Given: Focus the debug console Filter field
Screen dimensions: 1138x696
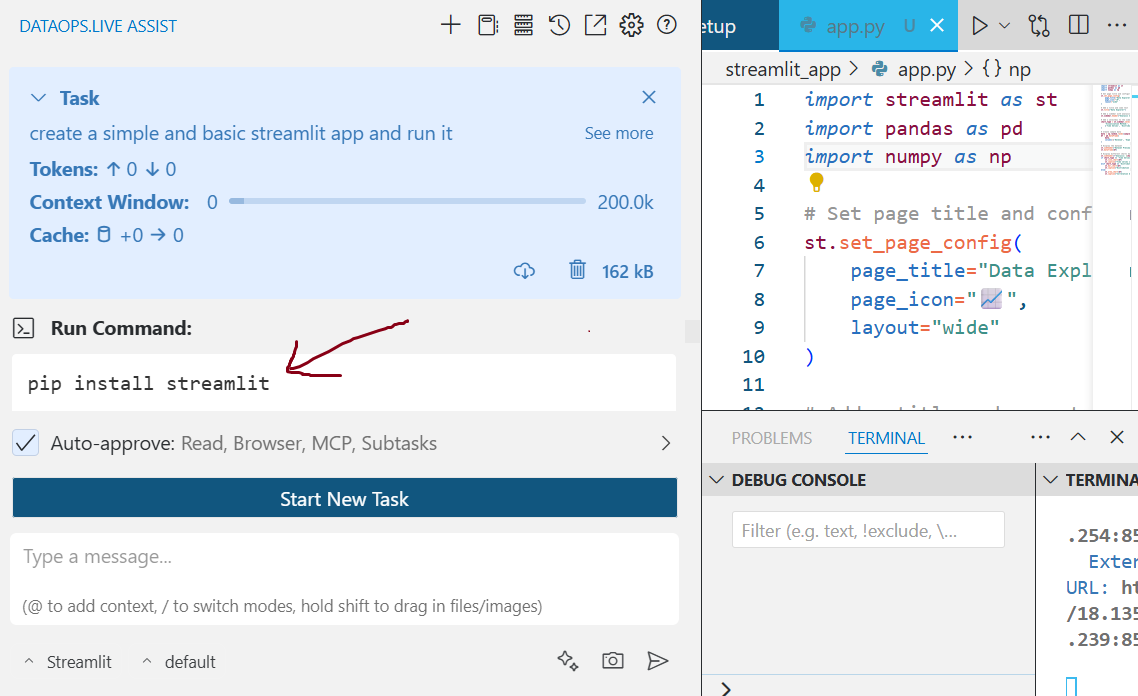Looking at the screenshot, I should tap(868, 530).
